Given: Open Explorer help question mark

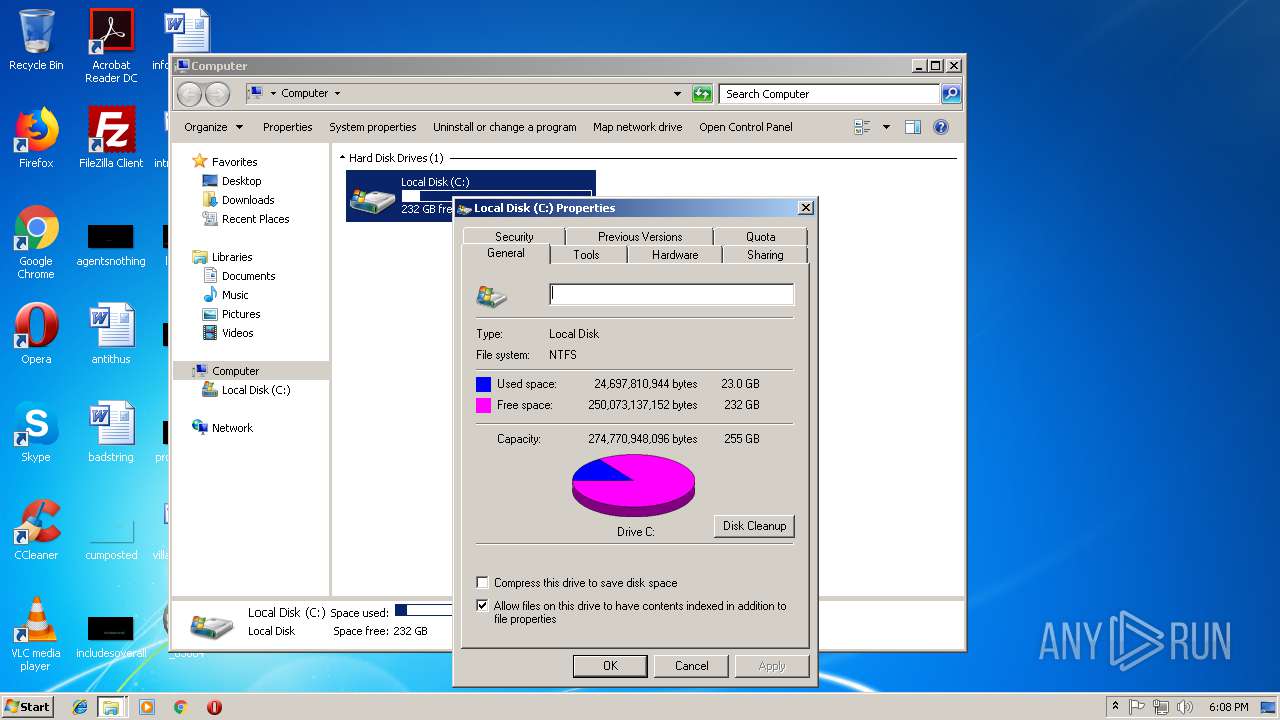Looking at the screenshot, I should pos(940,127).
